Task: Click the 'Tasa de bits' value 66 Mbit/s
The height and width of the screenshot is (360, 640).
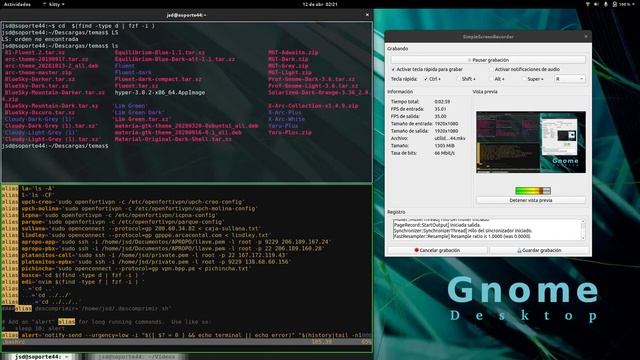Action: pos(444,153)
